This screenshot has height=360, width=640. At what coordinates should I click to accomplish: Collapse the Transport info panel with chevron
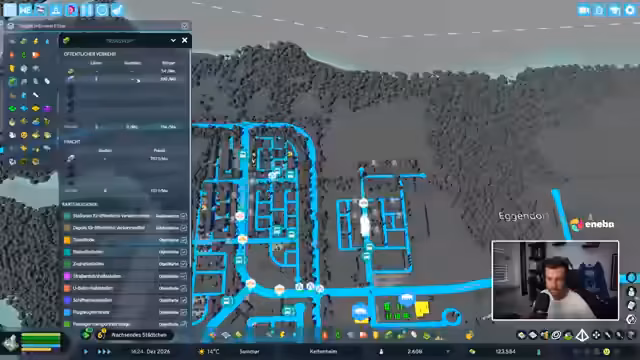pyautogui.click(x=173, y=40)
